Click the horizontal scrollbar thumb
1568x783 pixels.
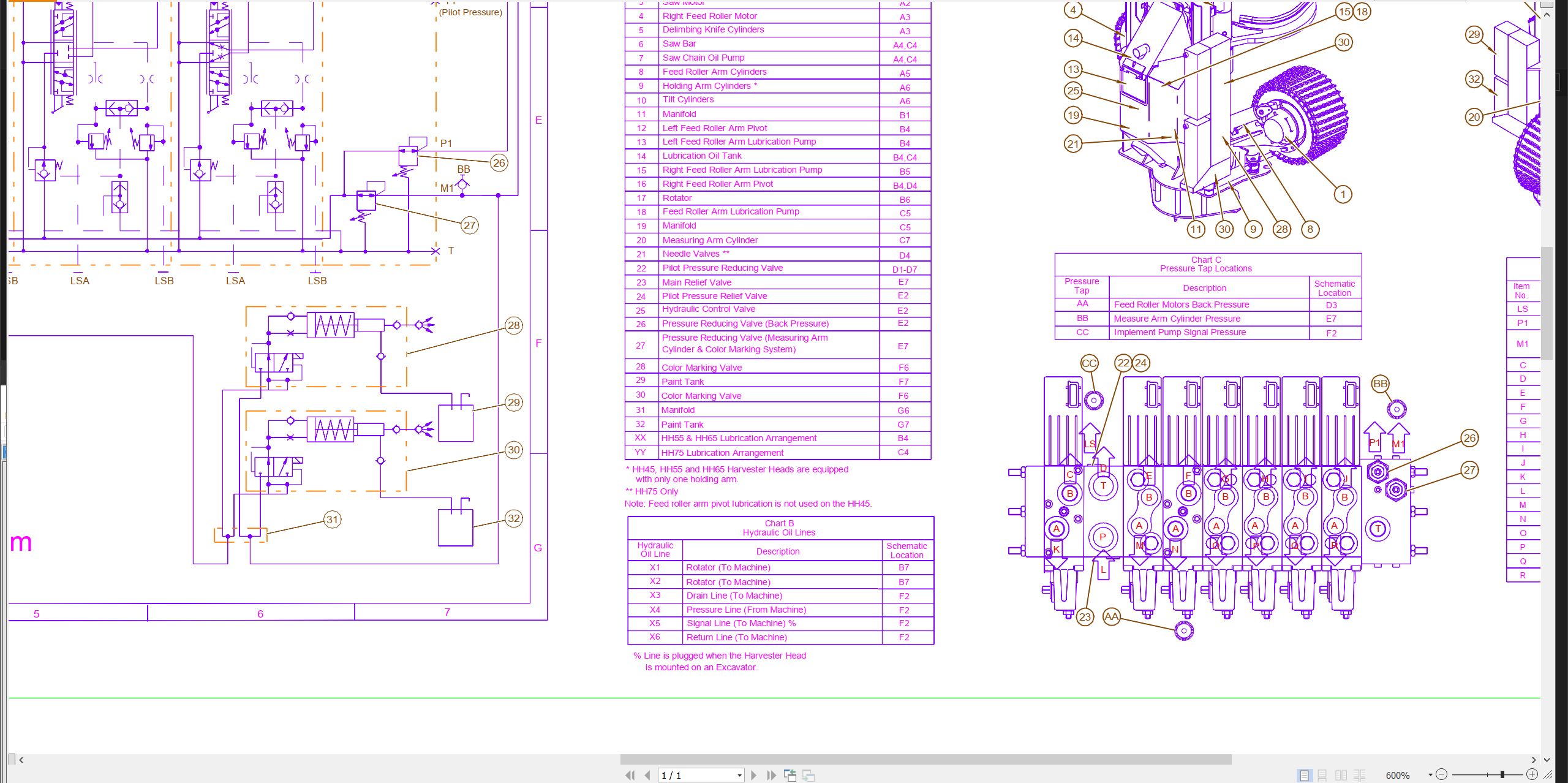[925, 760]
